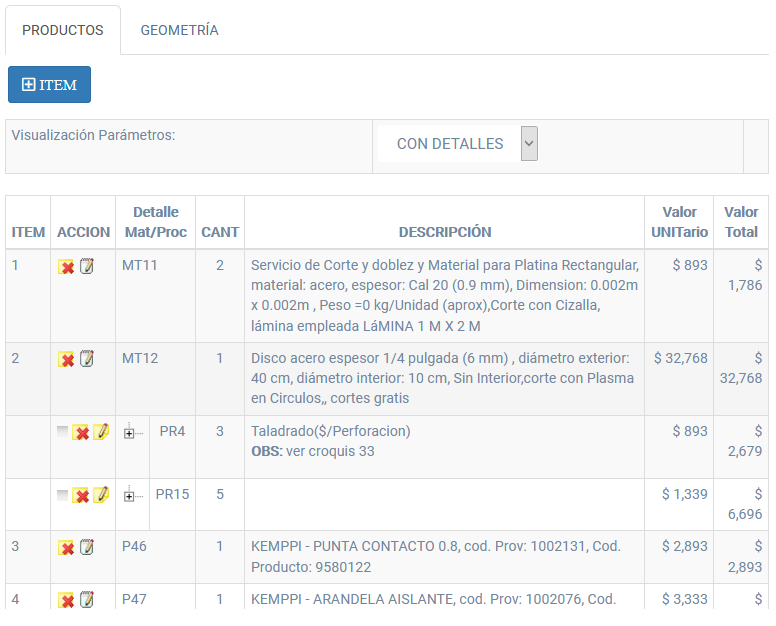Edit the PR15 process with pencil icon

(101, 495)
